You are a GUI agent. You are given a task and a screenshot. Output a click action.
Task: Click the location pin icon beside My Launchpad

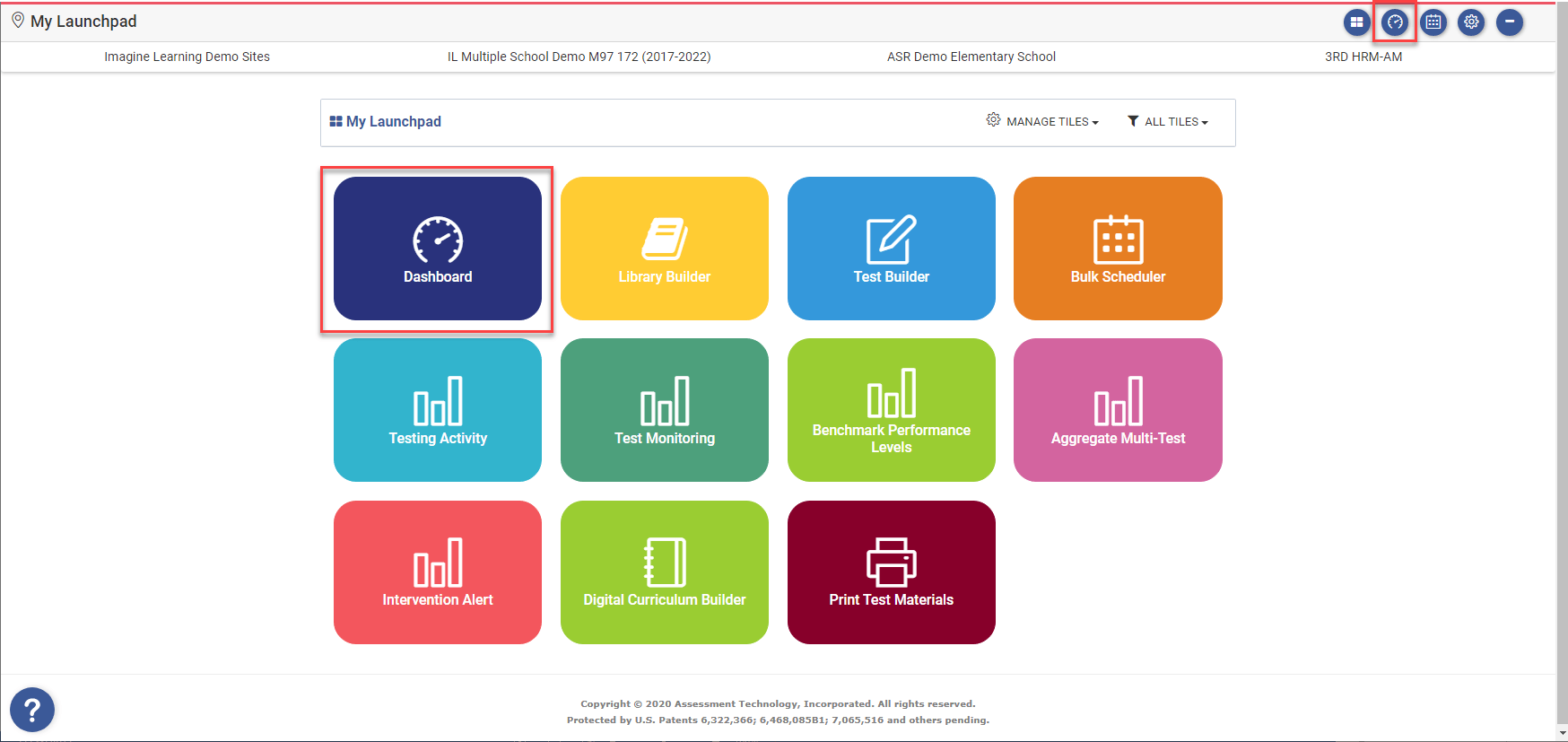point(18,21)
